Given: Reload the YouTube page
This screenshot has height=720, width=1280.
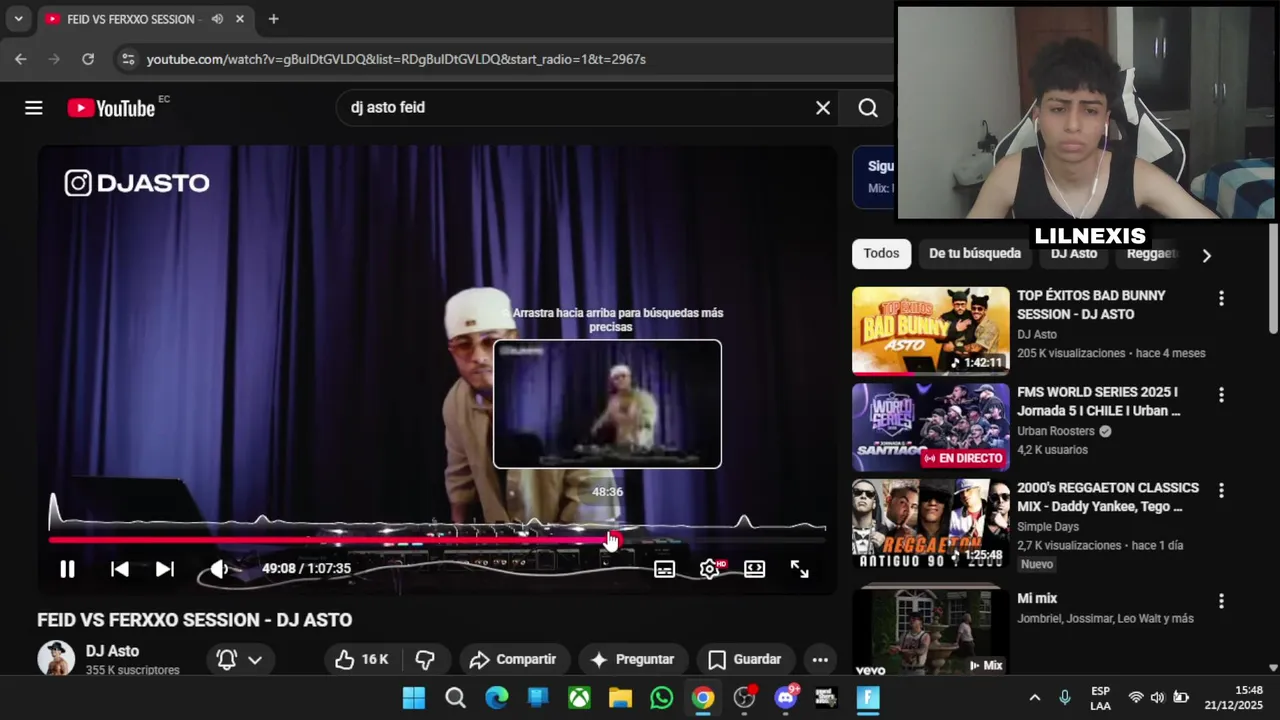Looking at the screenshot, I should click(88, 59).
